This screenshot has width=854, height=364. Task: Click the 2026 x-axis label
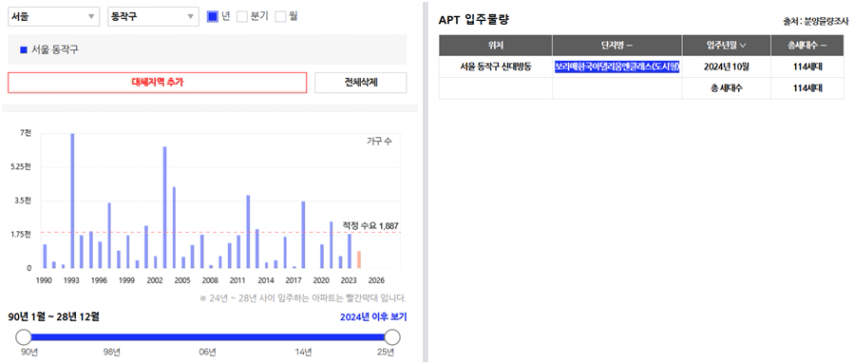[x=376, y=281]
